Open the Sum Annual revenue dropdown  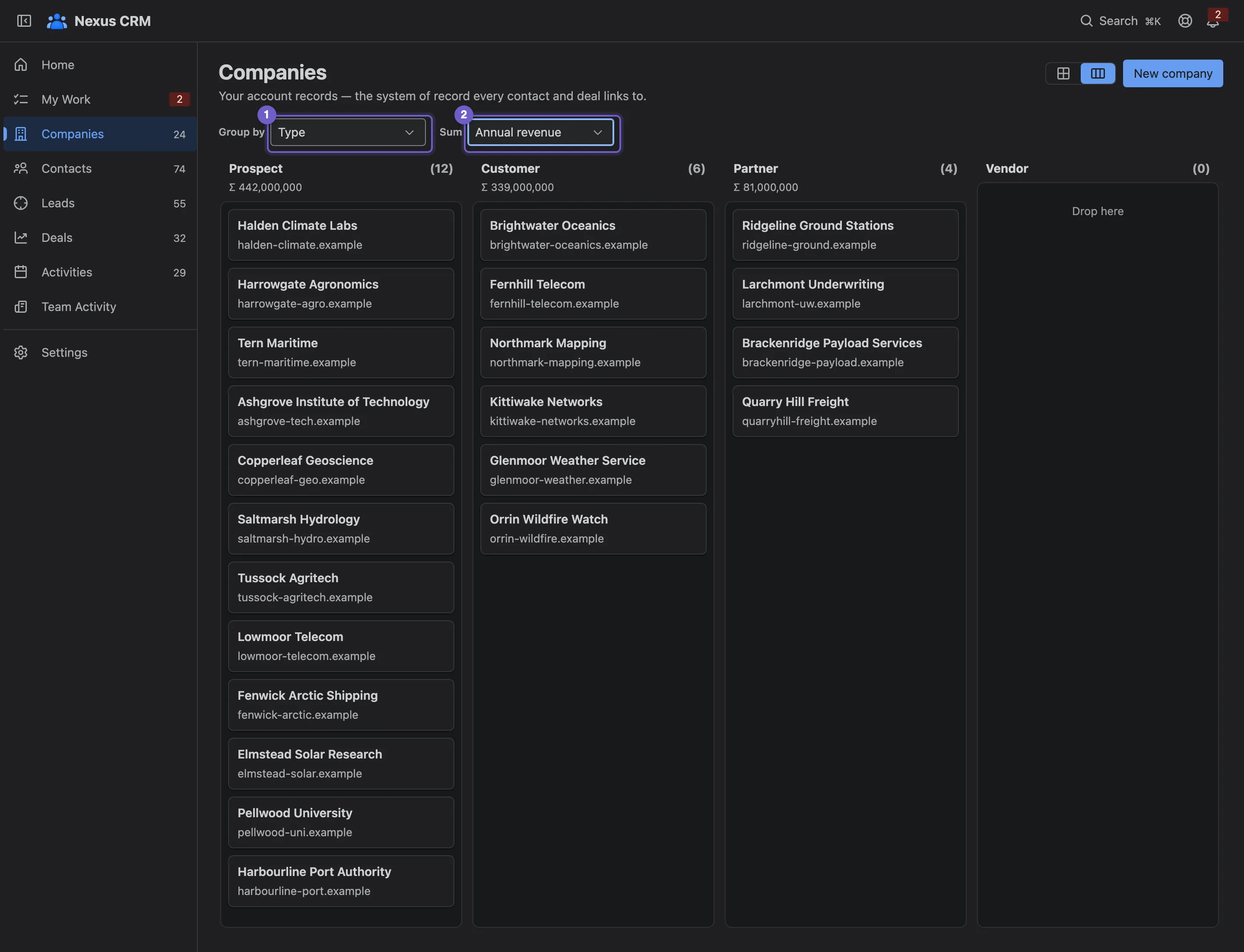pyautogui.click(x=541, y=132)
